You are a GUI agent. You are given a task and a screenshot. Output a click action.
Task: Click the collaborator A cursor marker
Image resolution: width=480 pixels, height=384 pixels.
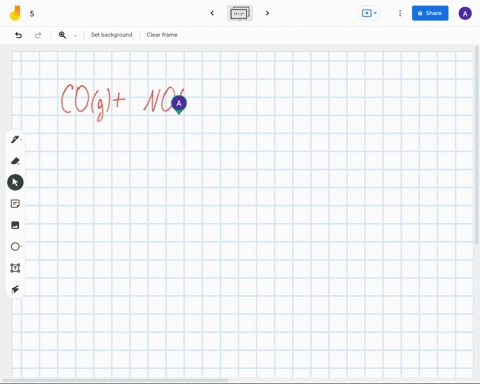(179, 104)
